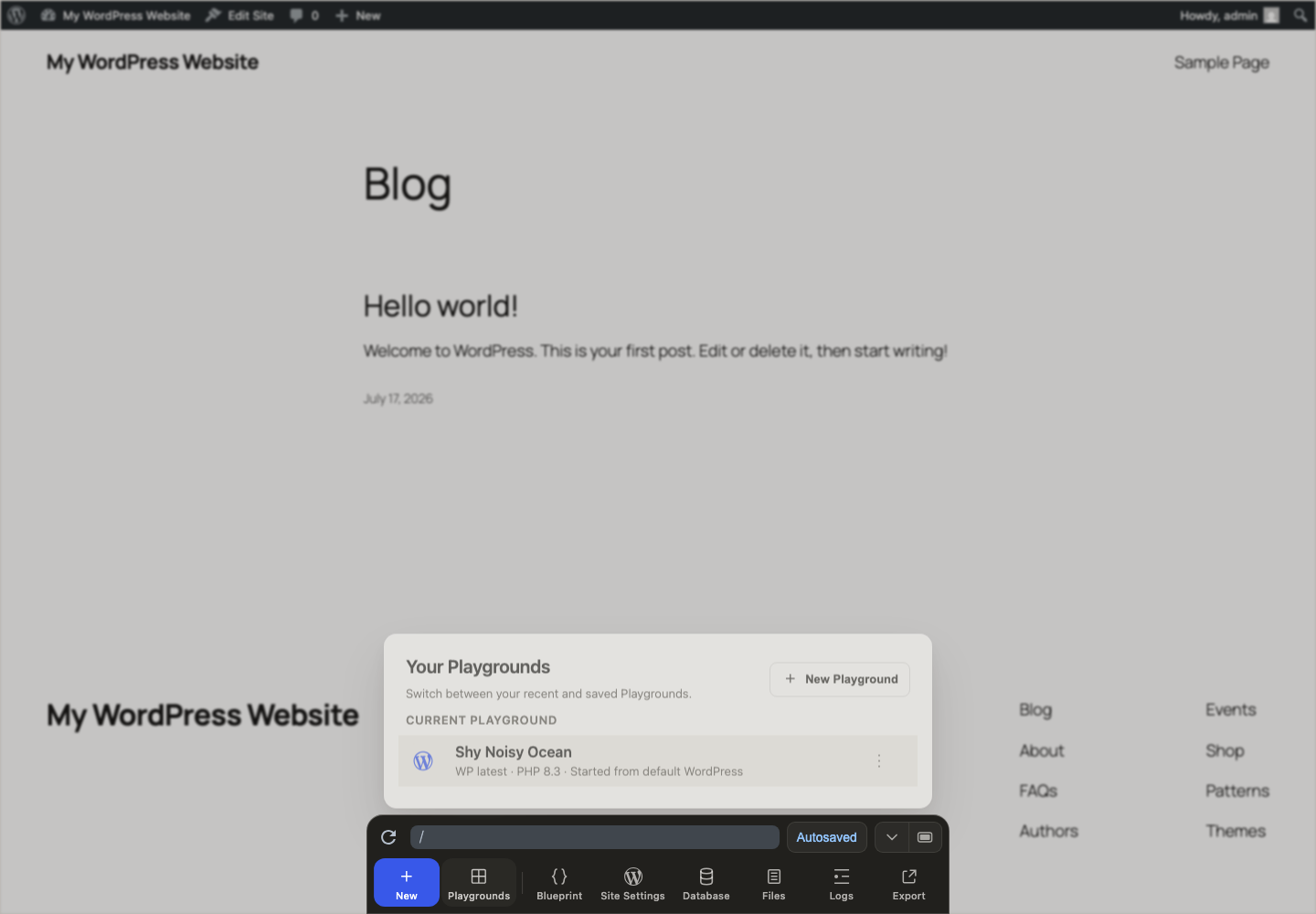Open My WordPress Website admin bar menu
This screenshot has width=1316, height=914.
(x=116, y=16)
